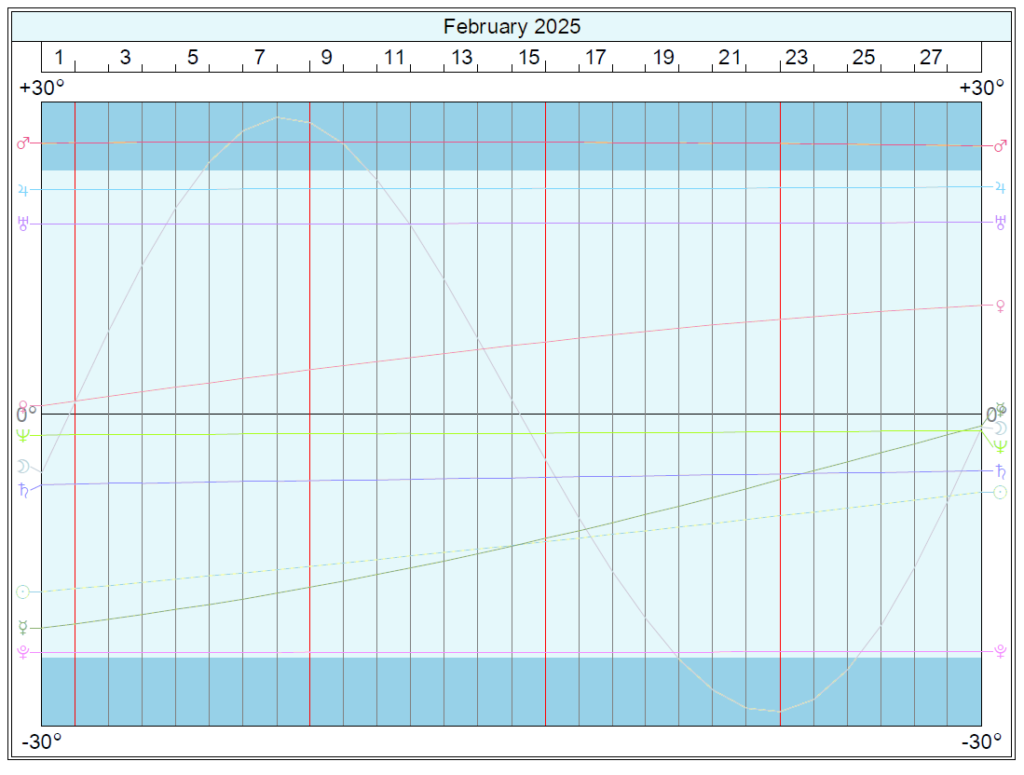1024x775 pixels.
Task: Click day 23 in the date ruler
Action: point(796,58)
